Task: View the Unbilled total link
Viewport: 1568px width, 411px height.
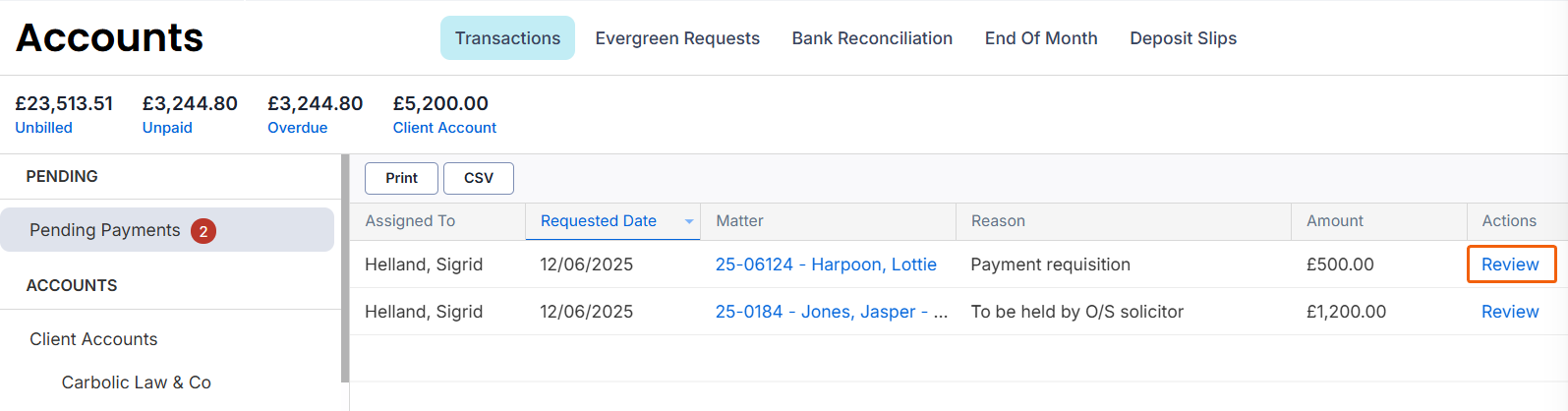Action: tap(43, 128)
